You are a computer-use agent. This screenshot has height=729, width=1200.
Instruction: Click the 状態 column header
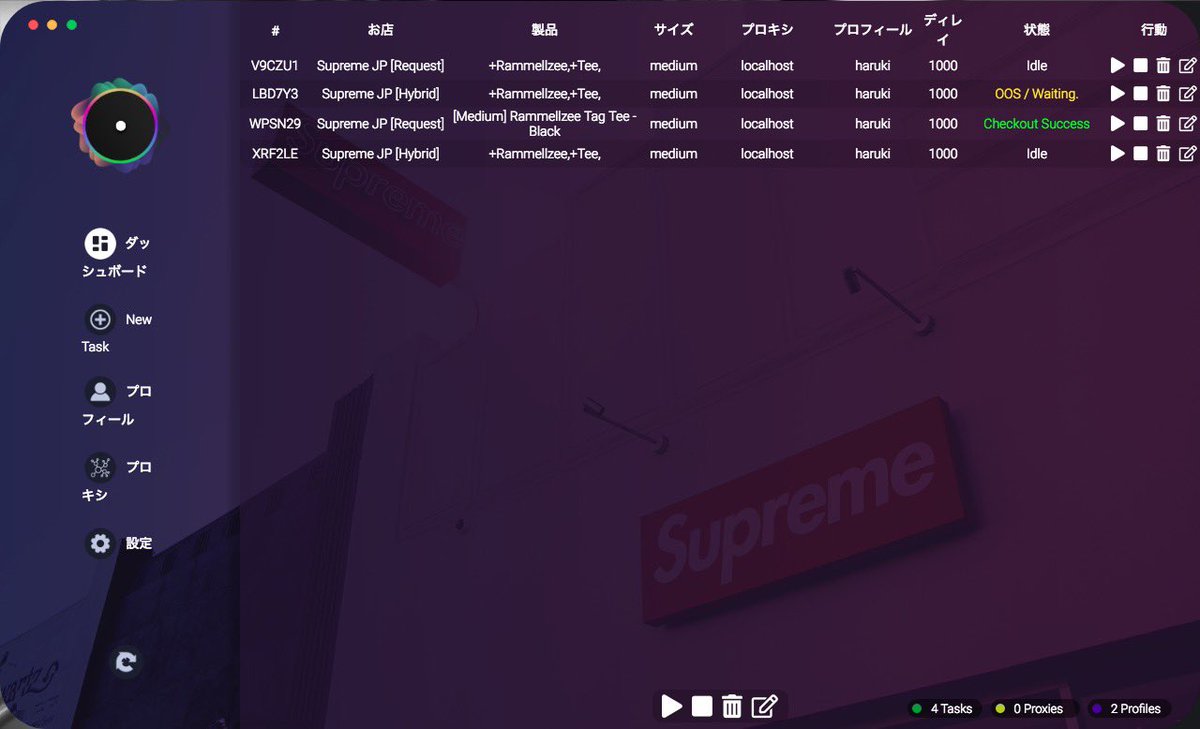pos(1037,30)
